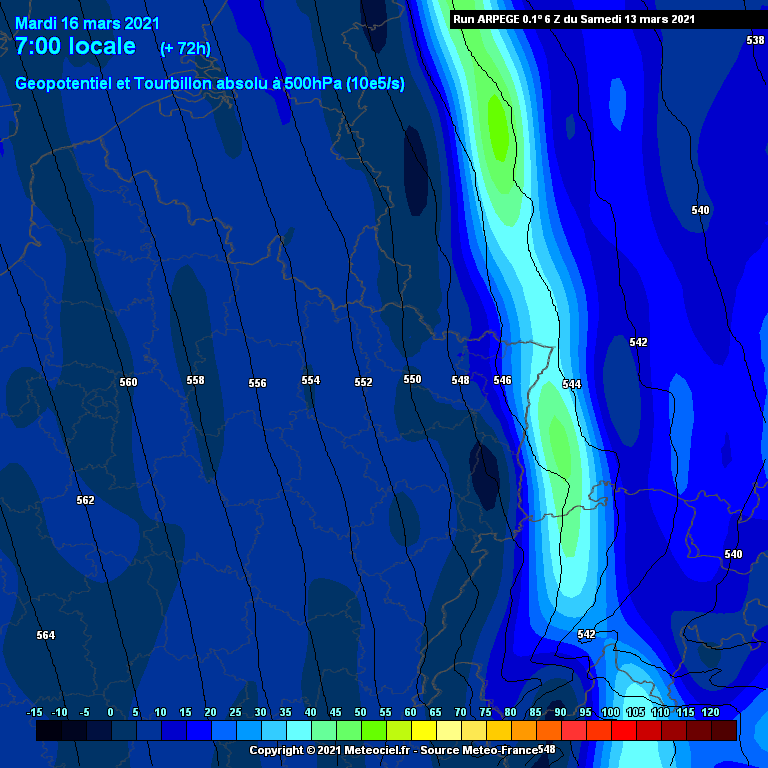The image size is (768, 768).
Task: Click the 558 contour label
Action: [195, 381]
